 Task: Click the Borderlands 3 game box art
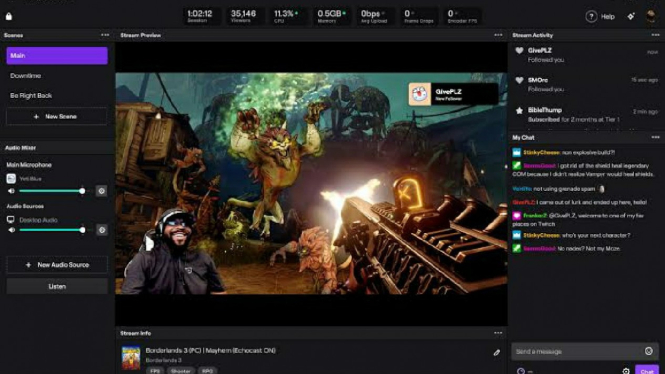(x=131, y=358)
